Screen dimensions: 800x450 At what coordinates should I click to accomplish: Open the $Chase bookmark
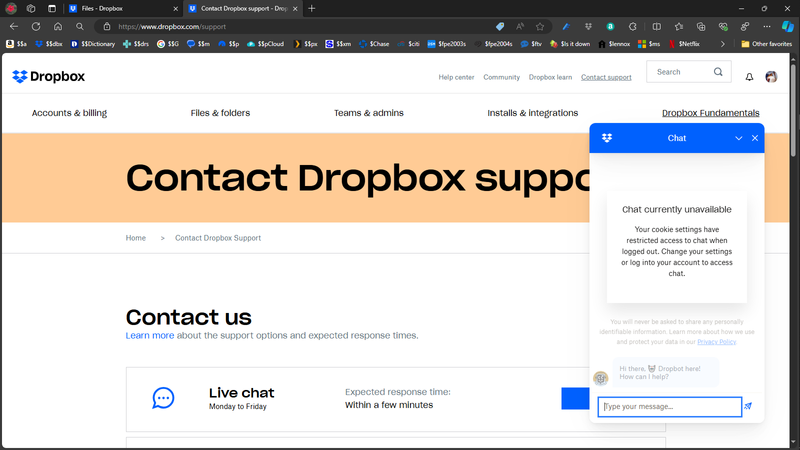[x=374, y=44]
